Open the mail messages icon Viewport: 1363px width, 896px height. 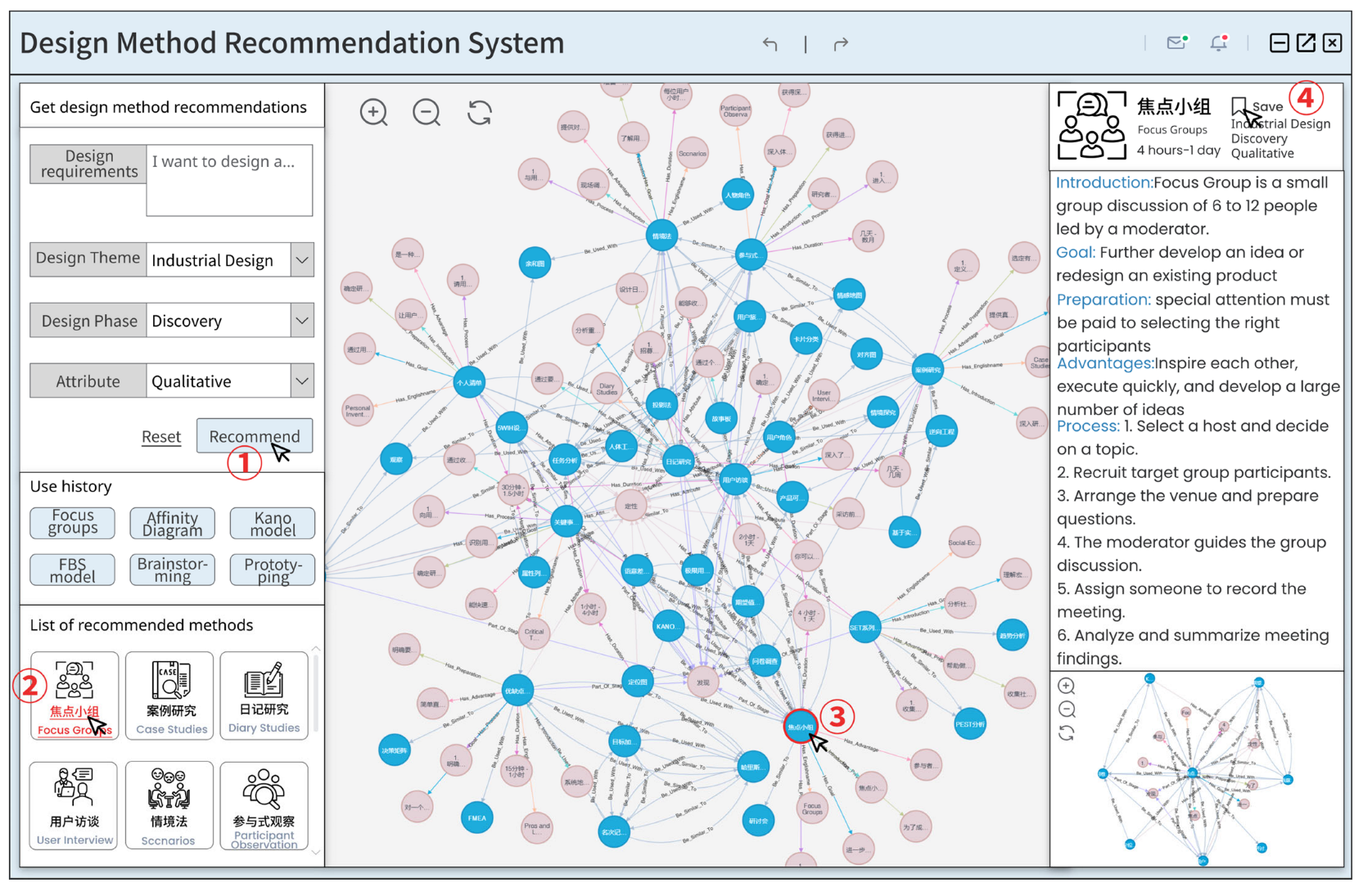(x=1176, y=43)
